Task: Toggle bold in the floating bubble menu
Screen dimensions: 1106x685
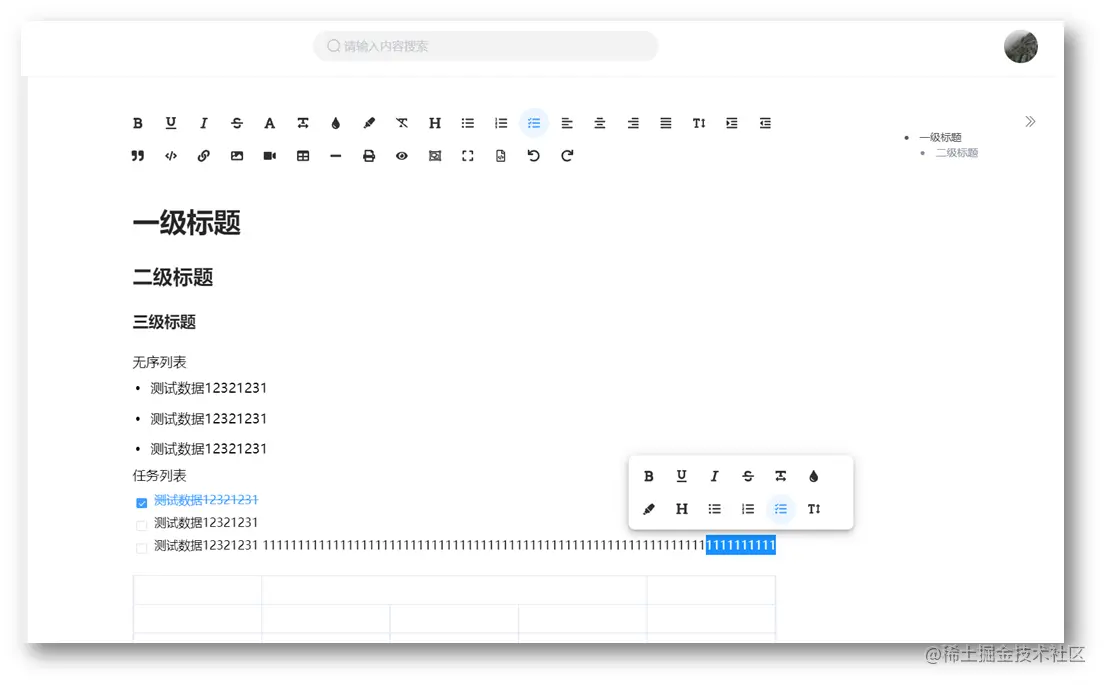Action: pos(648,476)
